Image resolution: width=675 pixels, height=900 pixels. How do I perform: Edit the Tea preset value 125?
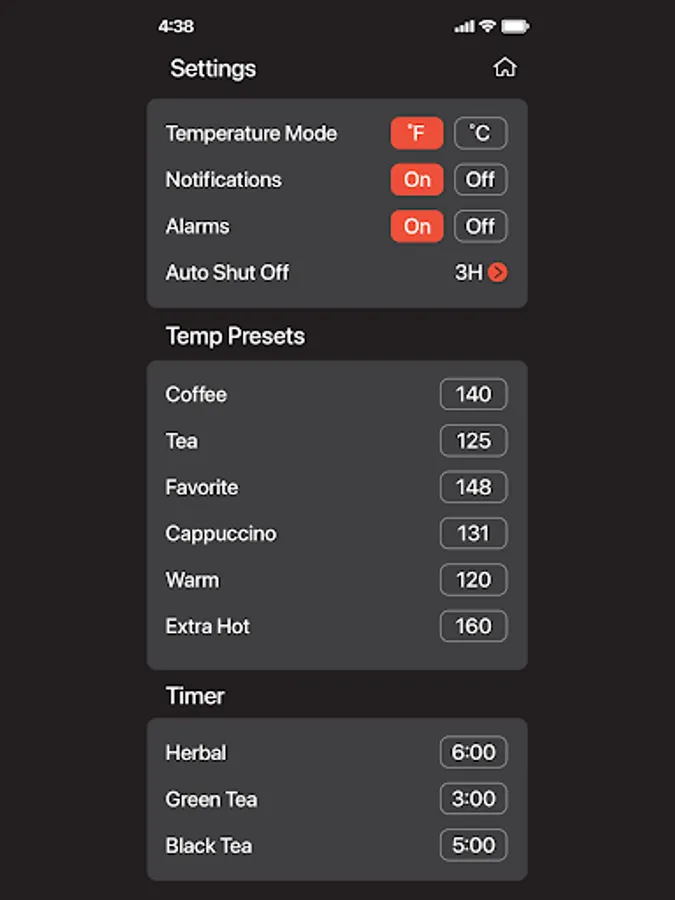[x=473, y=441]
